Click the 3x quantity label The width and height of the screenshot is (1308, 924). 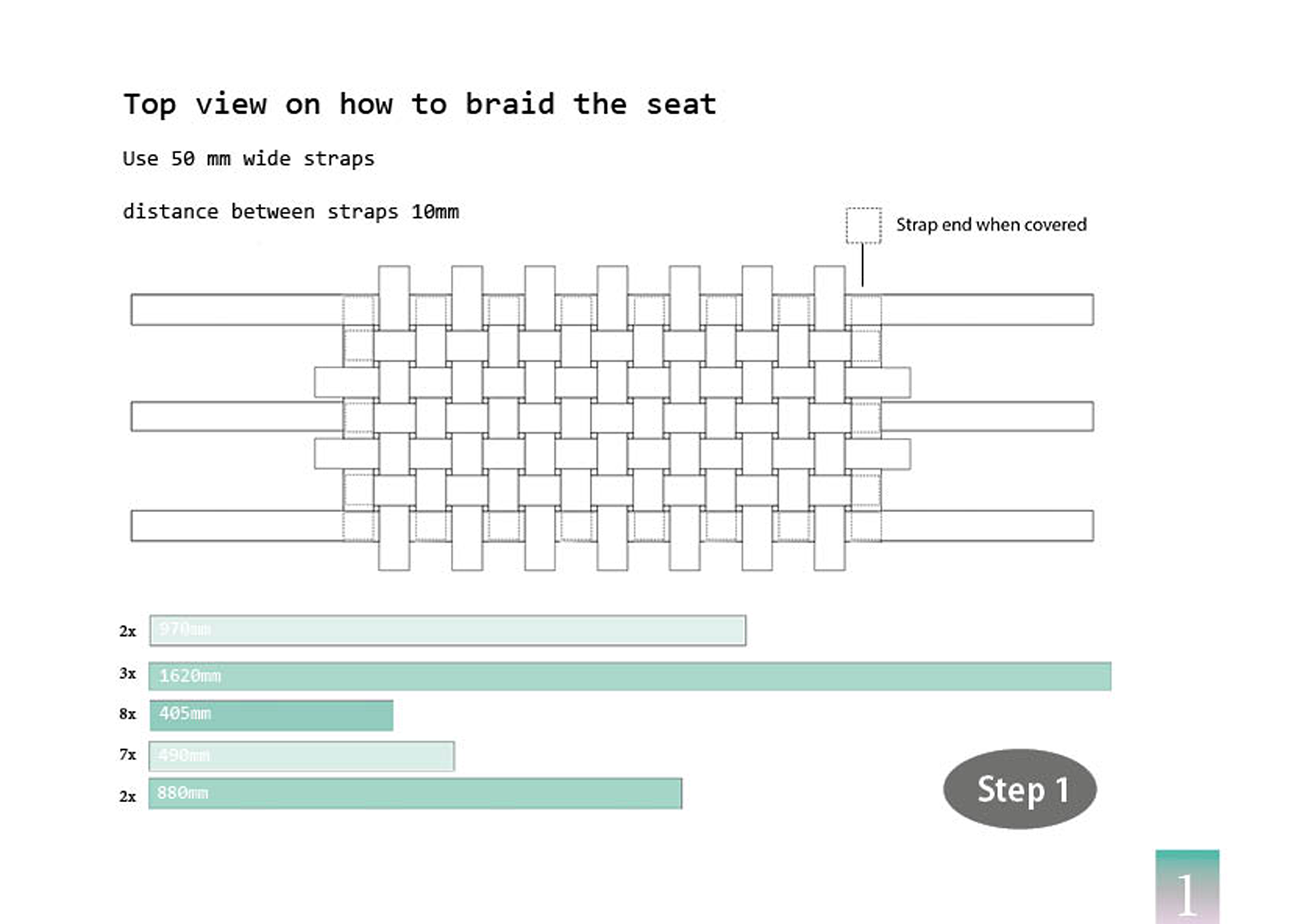127,673
